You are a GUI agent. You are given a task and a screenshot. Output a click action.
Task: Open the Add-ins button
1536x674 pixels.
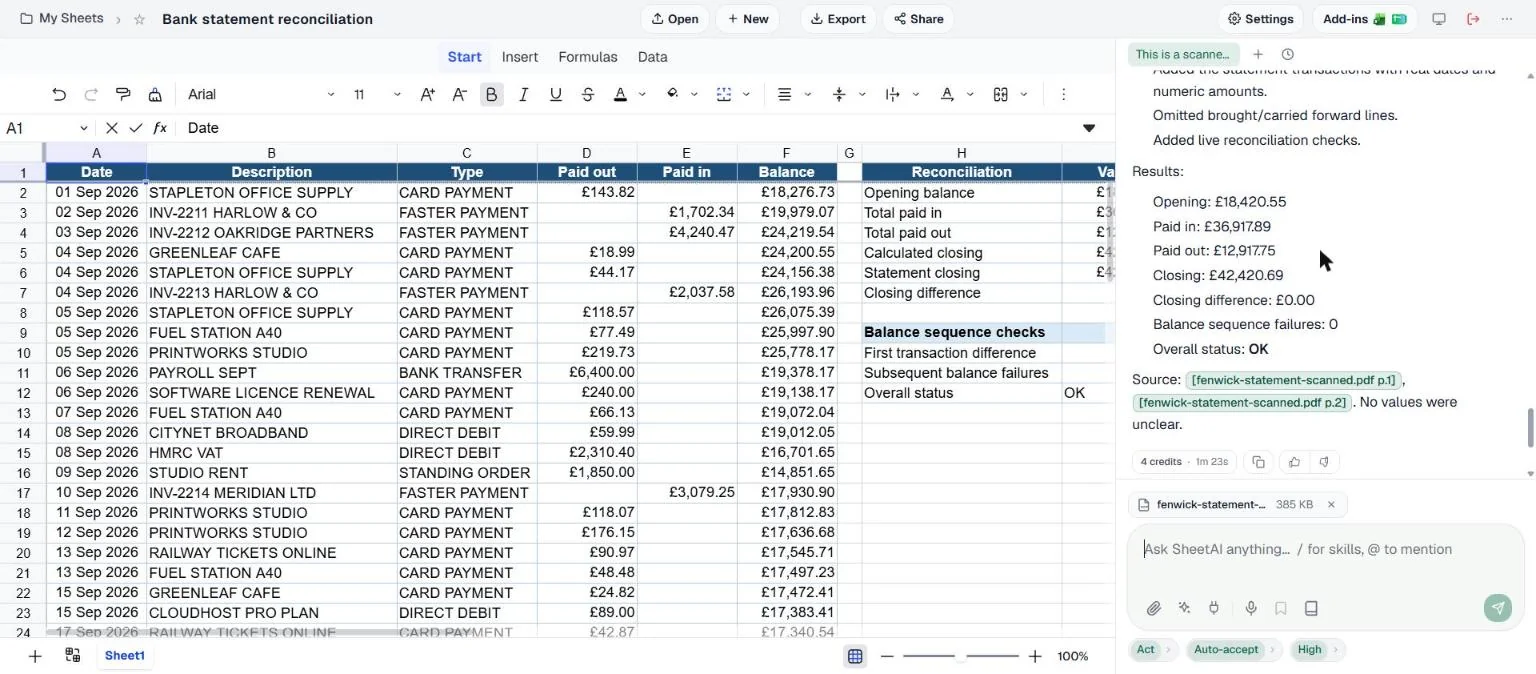1365,19
